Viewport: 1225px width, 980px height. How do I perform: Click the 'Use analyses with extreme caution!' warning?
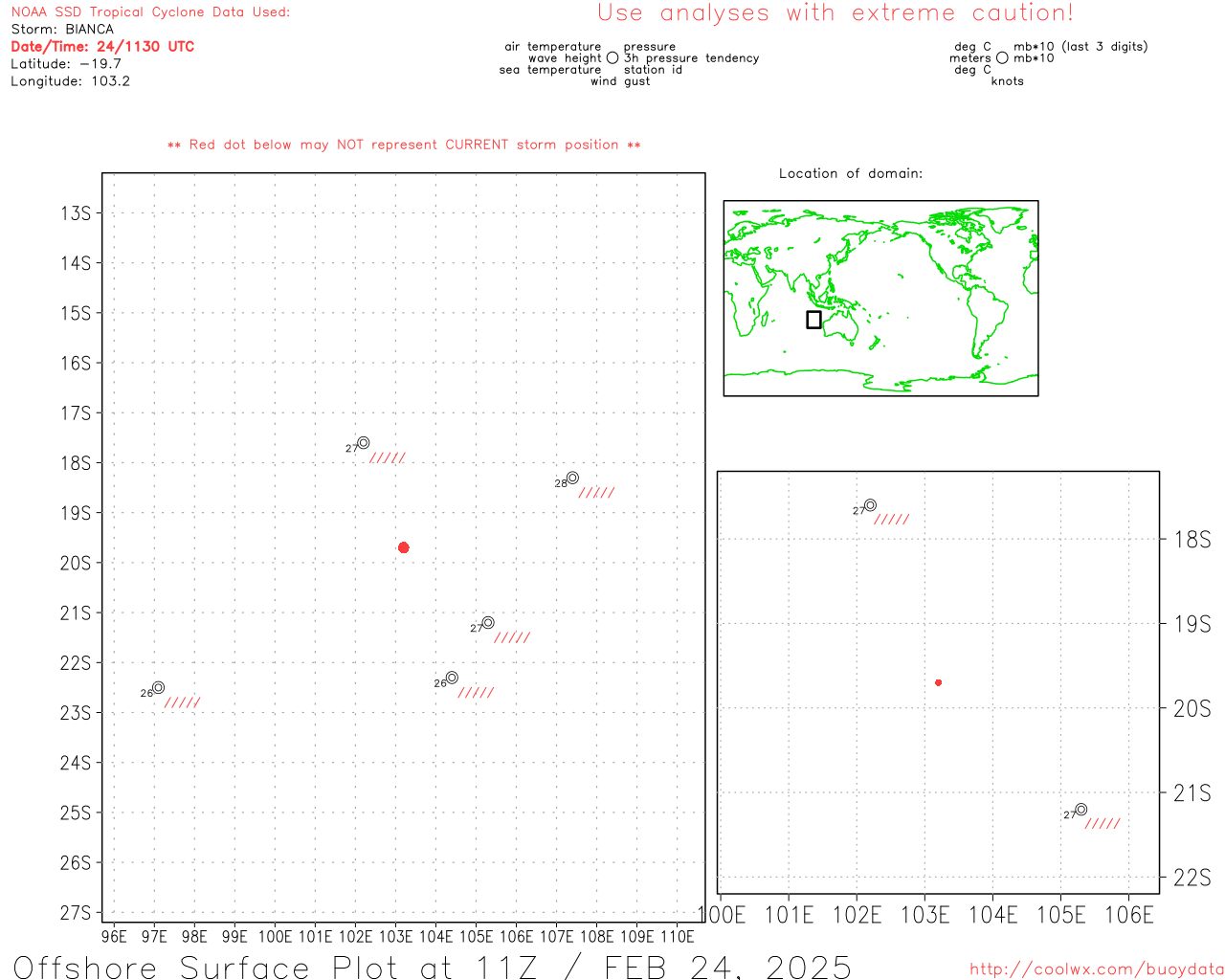(x=835, y=13)
